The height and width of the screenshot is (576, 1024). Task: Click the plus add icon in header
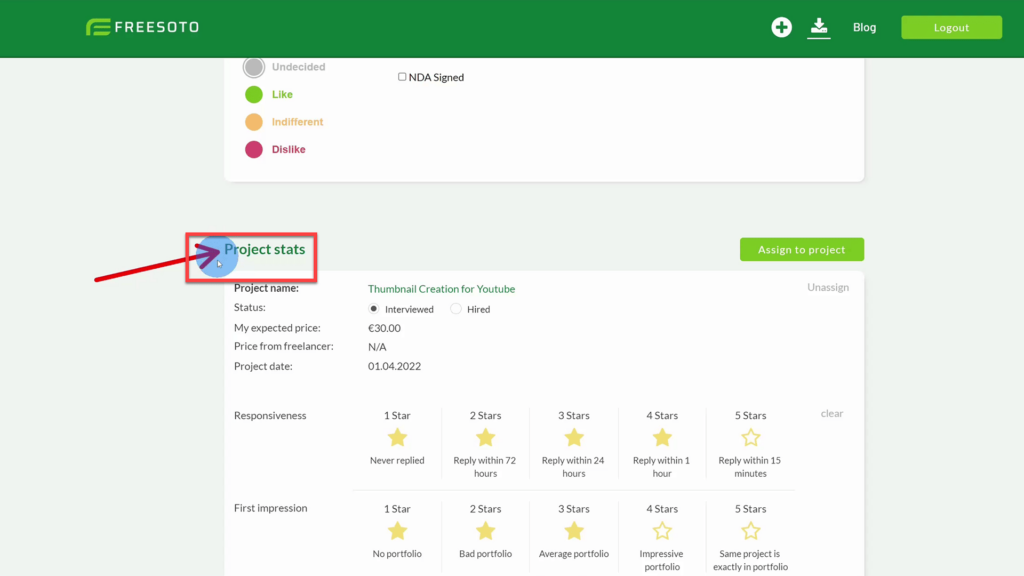coord(781,27)
